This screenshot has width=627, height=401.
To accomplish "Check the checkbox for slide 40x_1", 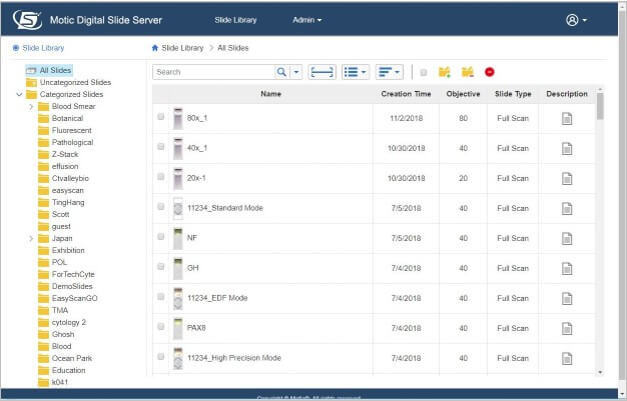I will 162,147.
